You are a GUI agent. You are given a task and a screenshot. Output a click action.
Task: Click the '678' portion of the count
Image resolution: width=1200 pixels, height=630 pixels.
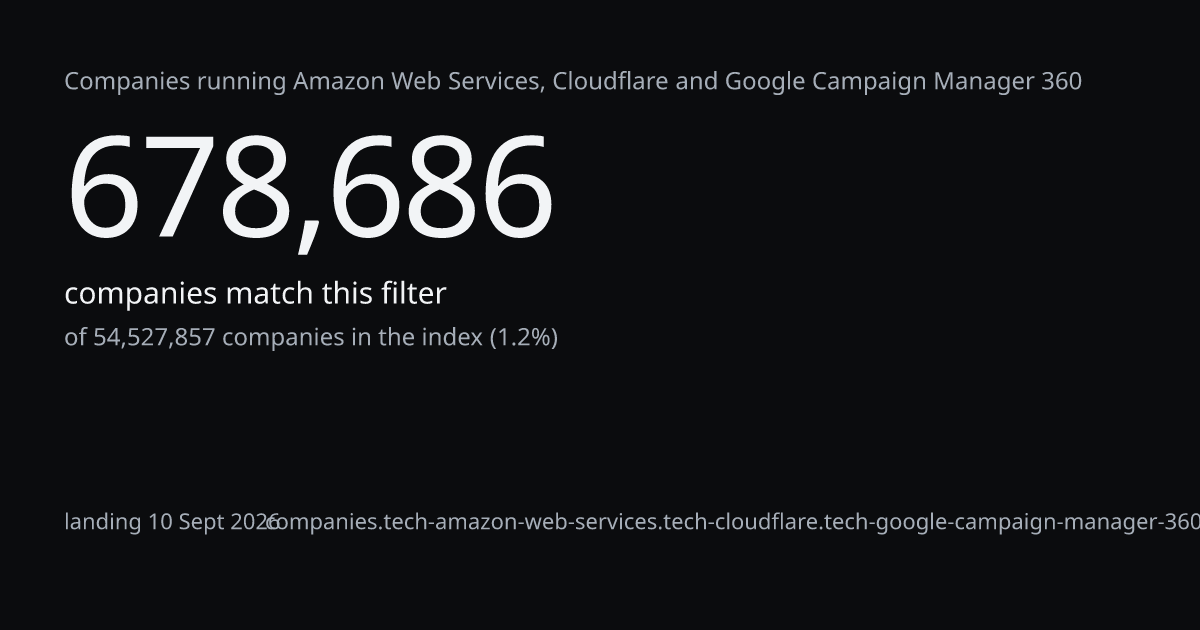click(179, 189)
